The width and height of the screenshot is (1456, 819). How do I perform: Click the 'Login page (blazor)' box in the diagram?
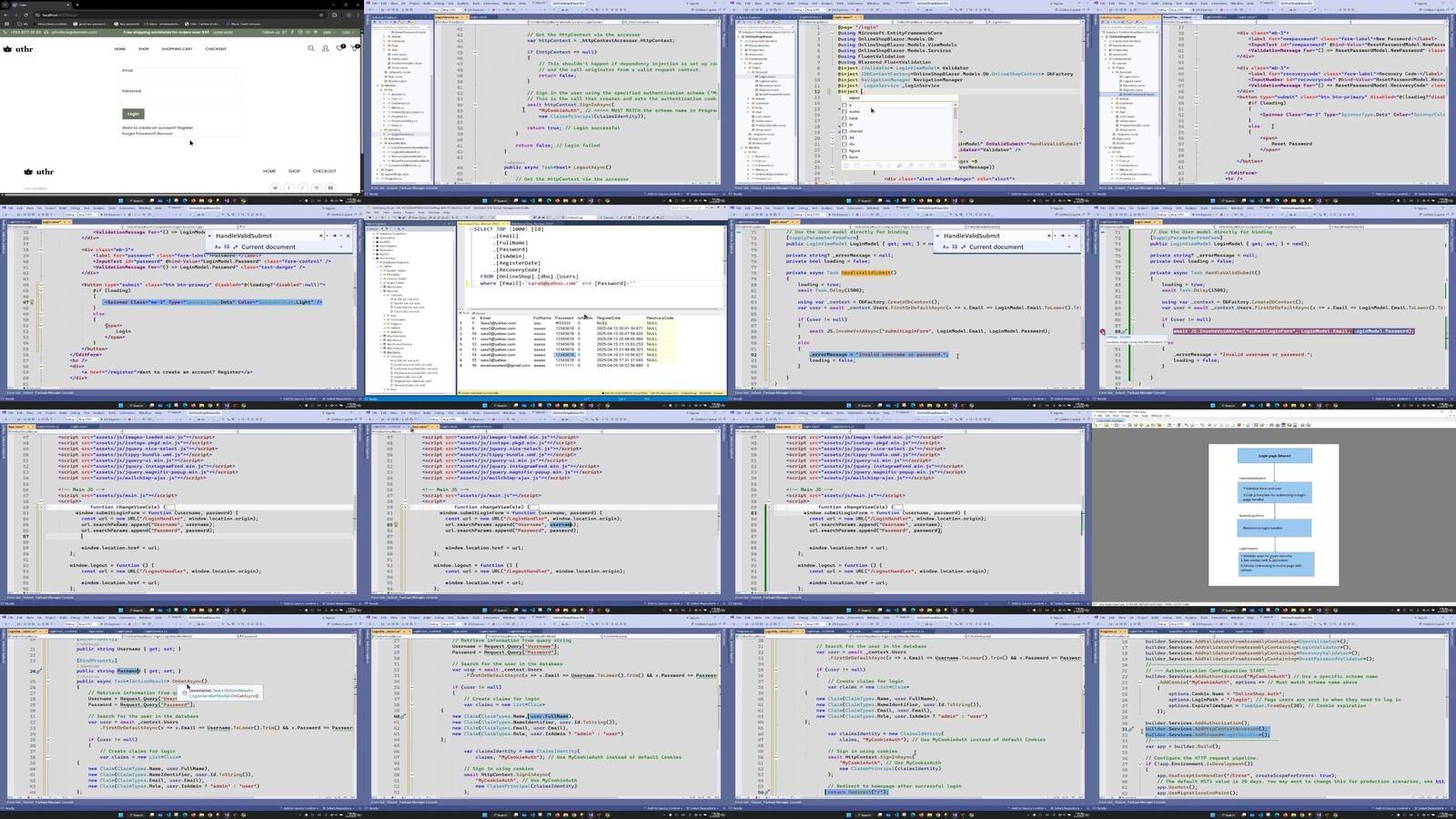1274,456
